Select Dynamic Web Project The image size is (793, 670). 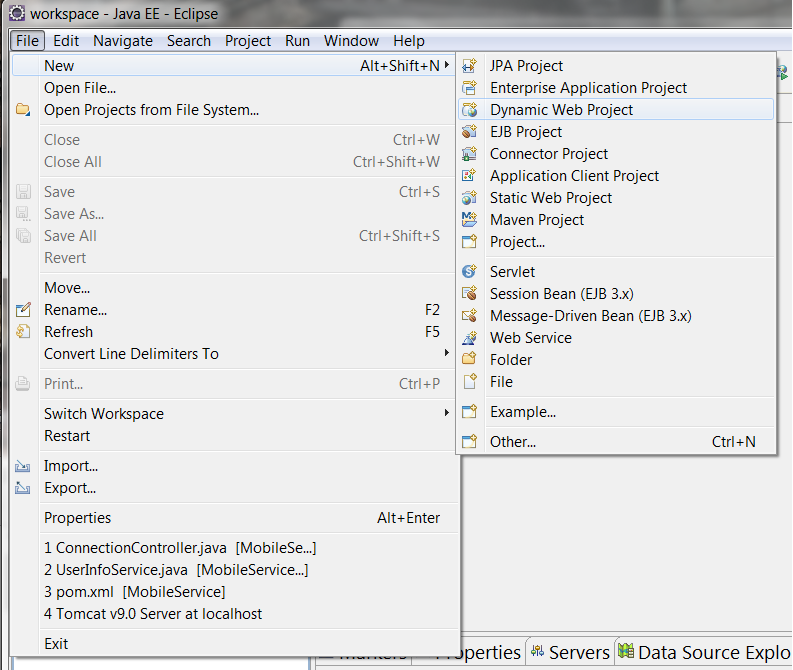(x=616, y=110)
